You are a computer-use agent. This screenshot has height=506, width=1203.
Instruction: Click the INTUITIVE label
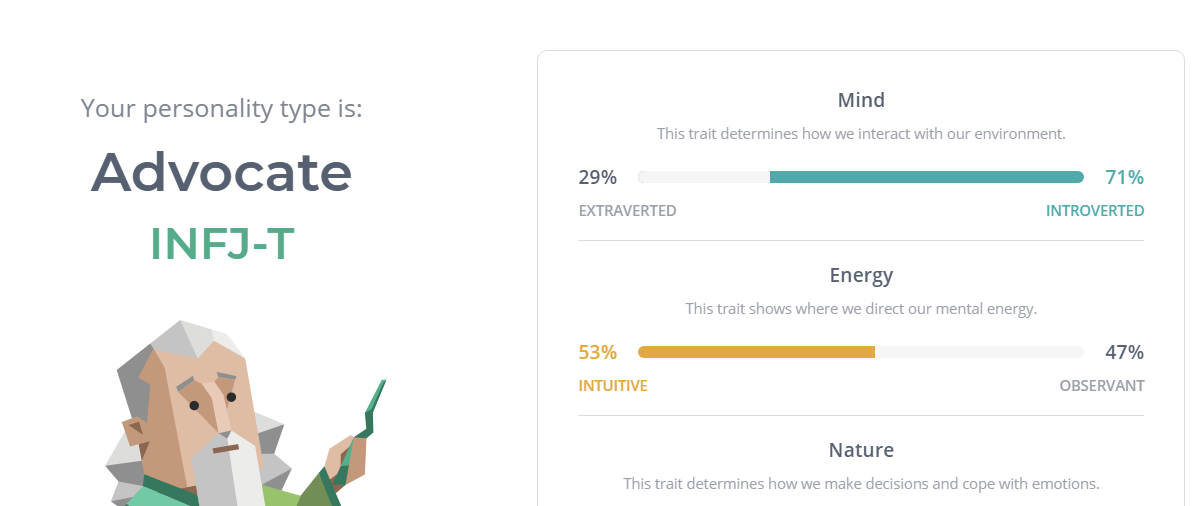[x=613, y=386]
